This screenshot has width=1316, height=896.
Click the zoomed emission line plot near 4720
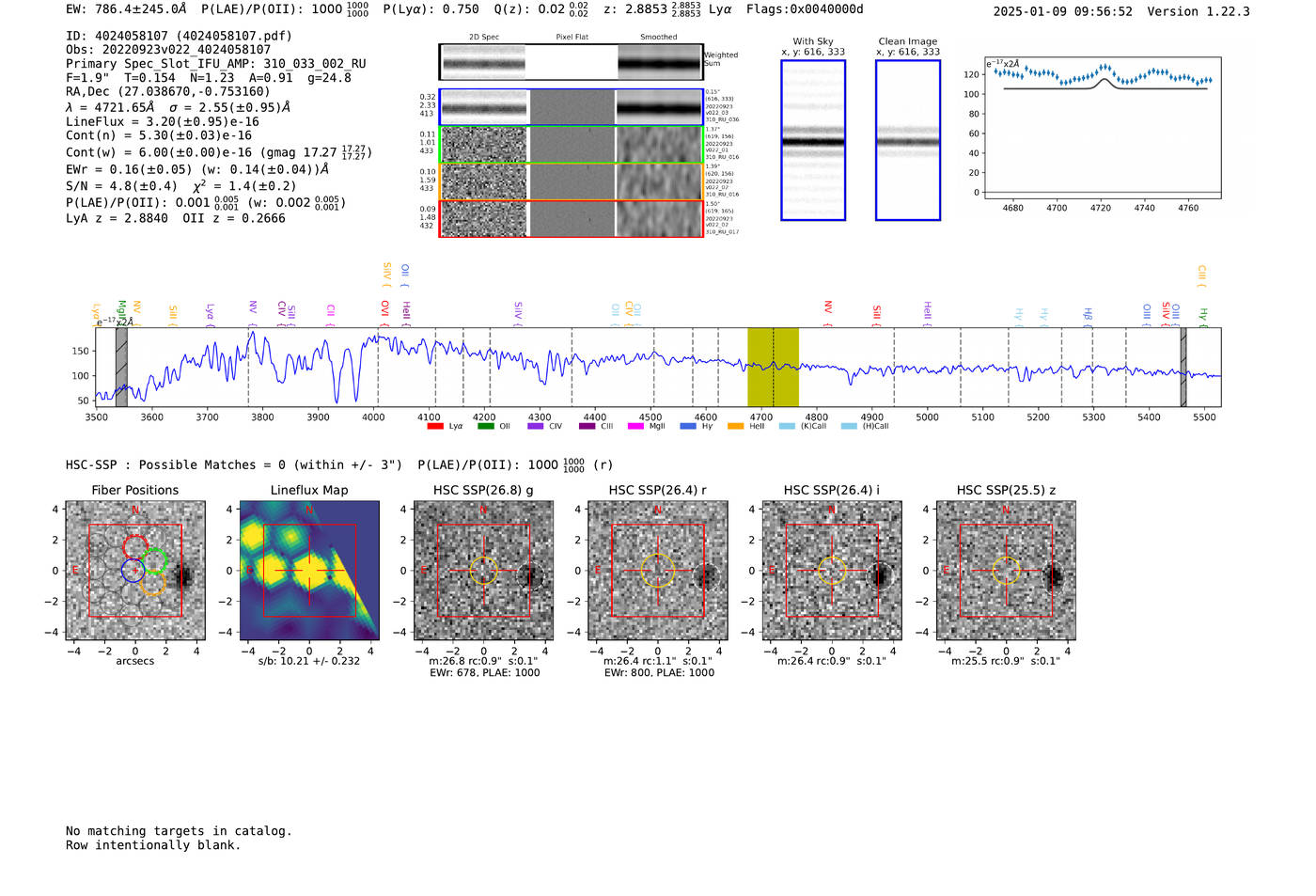click(1102, 127)
